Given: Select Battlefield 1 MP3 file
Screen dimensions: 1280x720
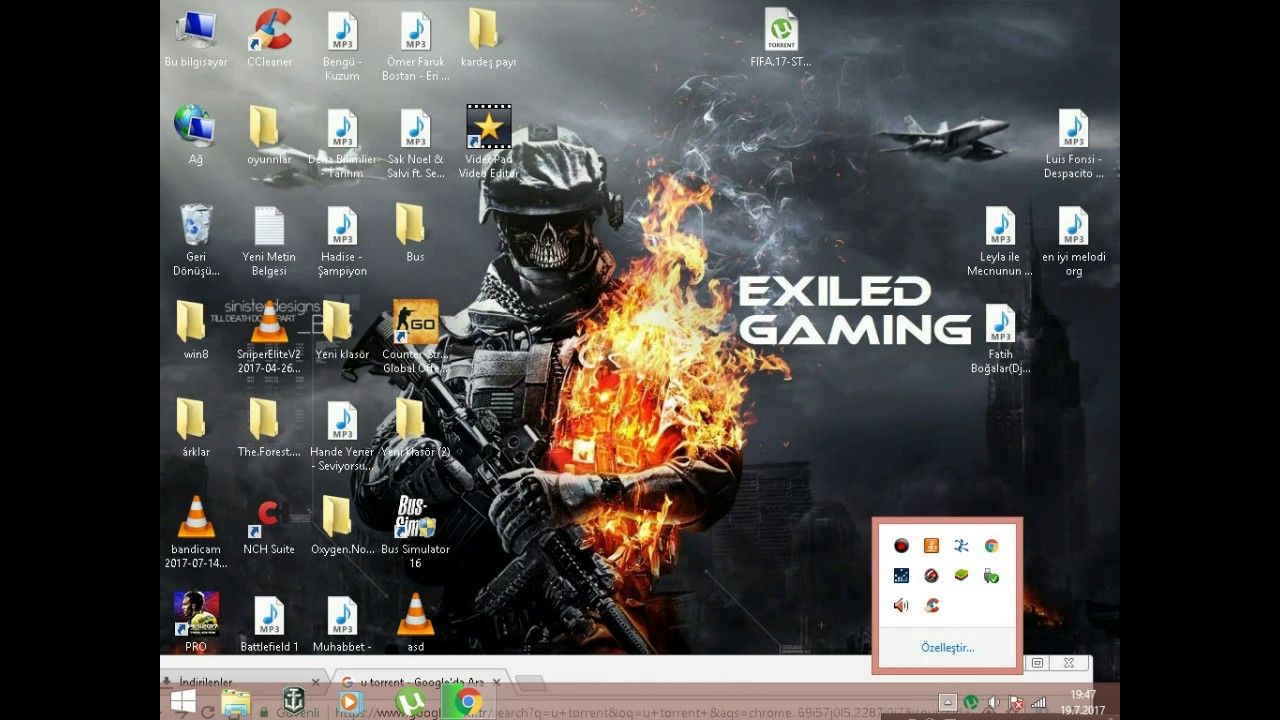Looking at the screenshot, I should [x=269, y=625].
